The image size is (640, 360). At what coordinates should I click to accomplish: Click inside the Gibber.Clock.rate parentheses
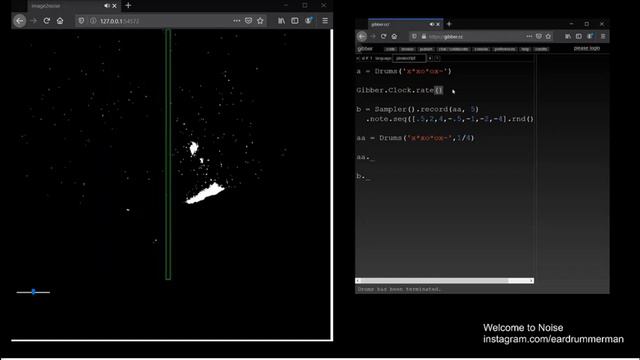pos(438,90)
